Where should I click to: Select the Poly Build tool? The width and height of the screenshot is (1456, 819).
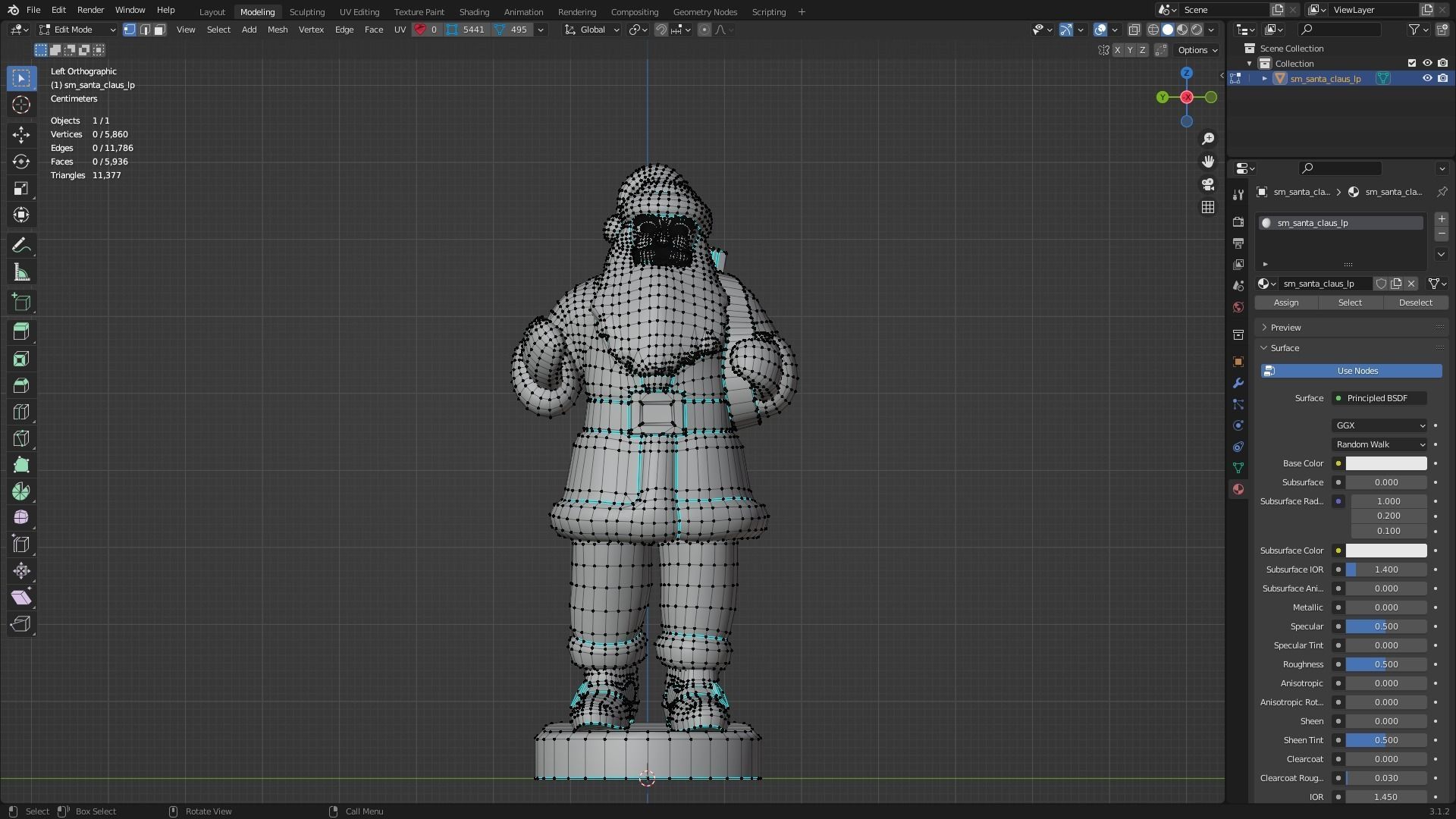click(21, 465)
